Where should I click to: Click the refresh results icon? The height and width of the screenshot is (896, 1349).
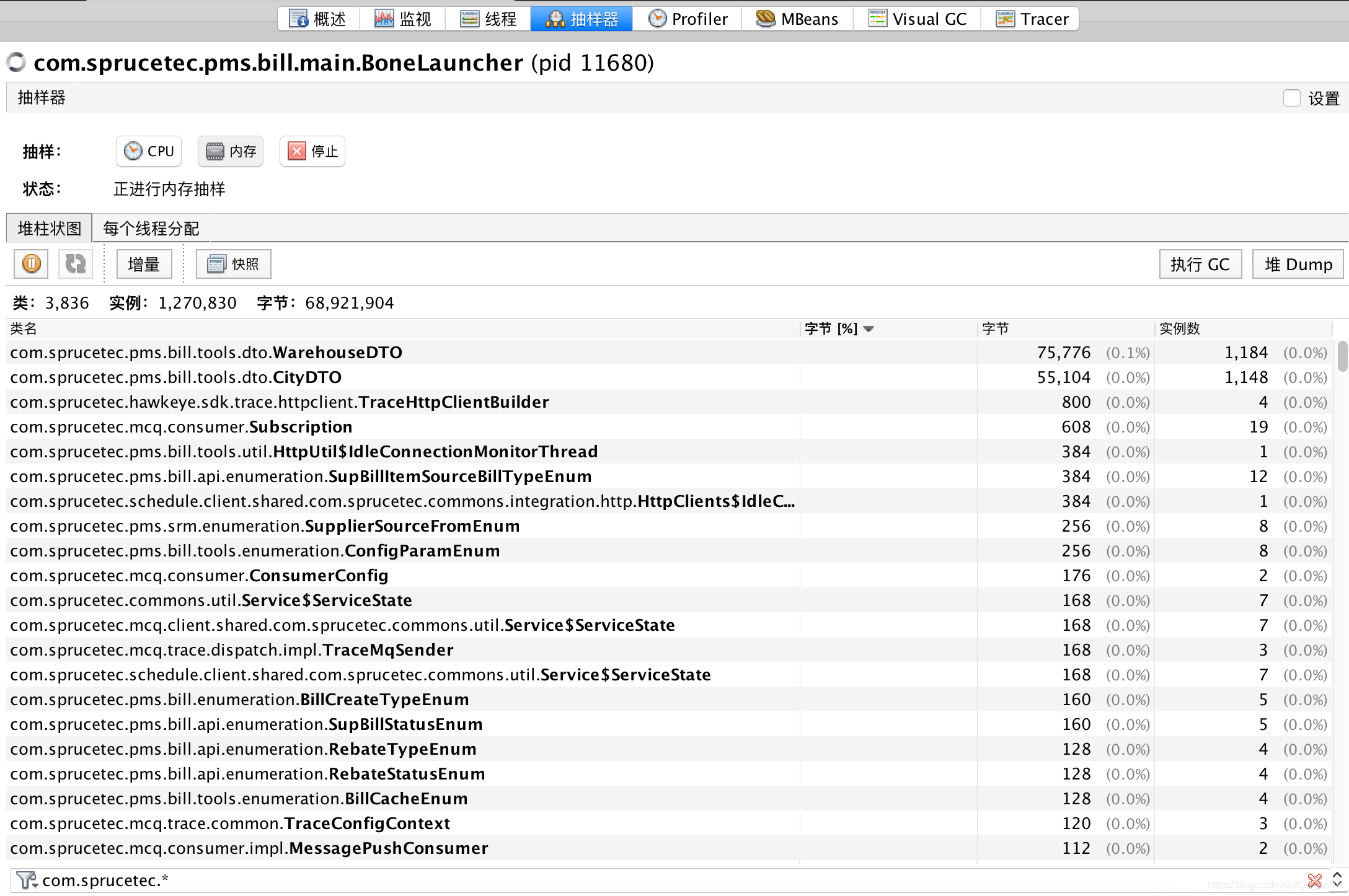click(x=76, y=264)
